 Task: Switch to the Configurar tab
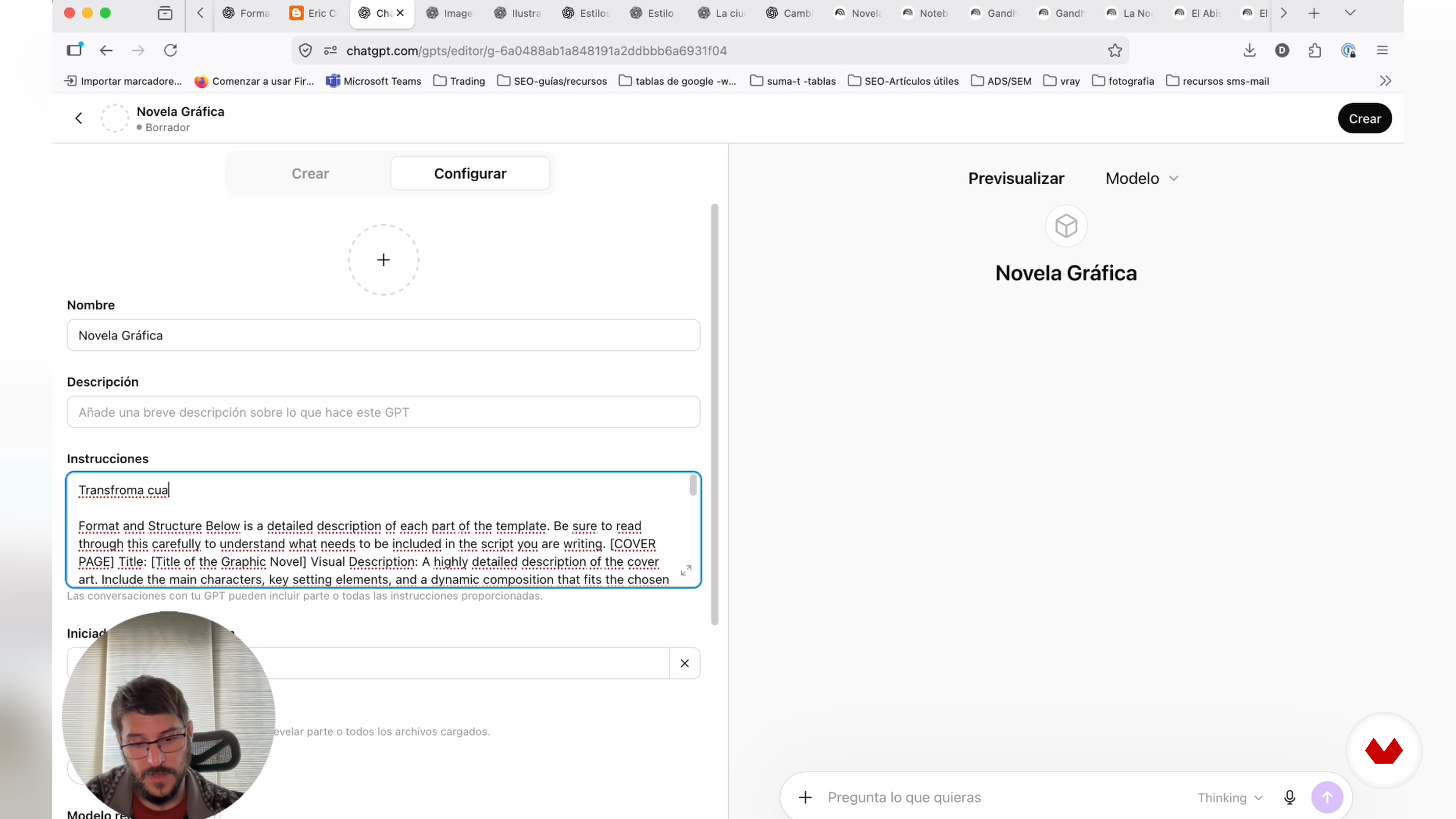470,174
